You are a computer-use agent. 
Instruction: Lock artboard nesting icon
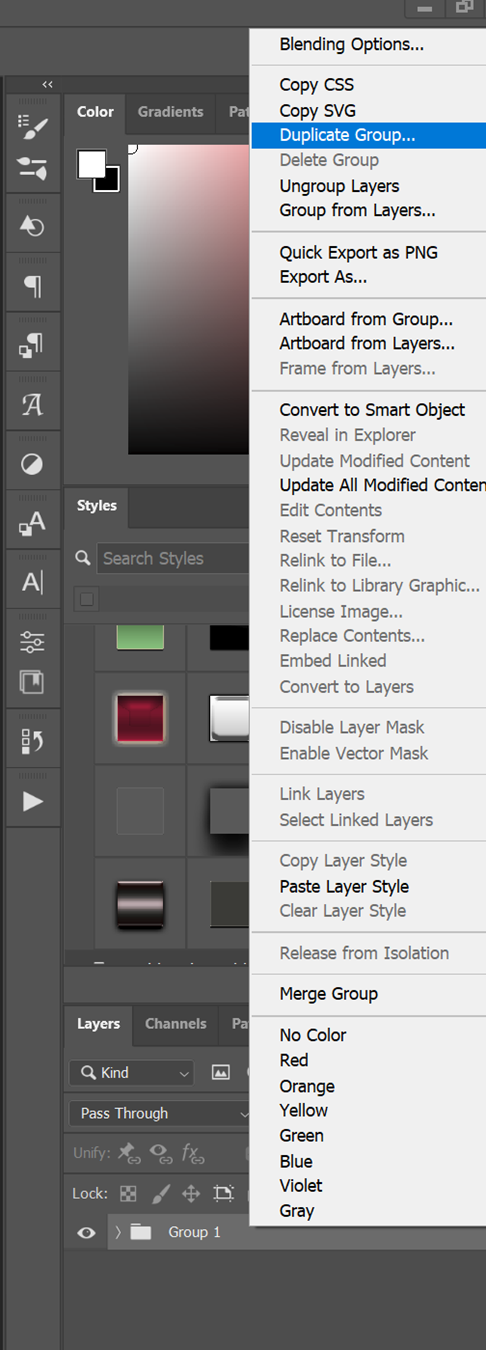(x=223, y=1193)
